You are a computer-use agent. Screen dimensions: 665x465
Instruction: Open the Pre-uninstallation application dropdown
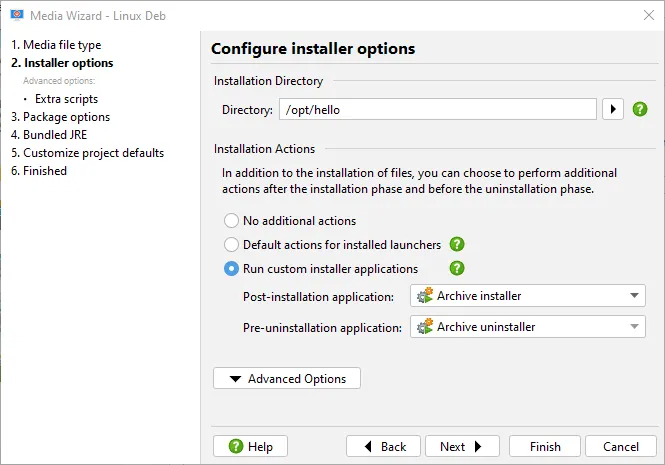pos(528,326)
